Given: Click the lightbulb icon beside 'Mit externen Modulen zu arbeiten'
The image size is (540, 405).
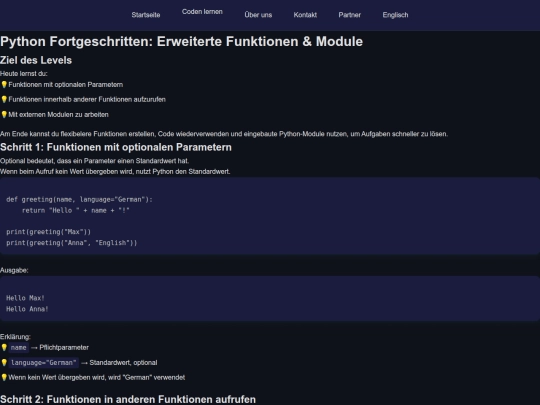Looking at the screenshot, I should tap(4, 115).
